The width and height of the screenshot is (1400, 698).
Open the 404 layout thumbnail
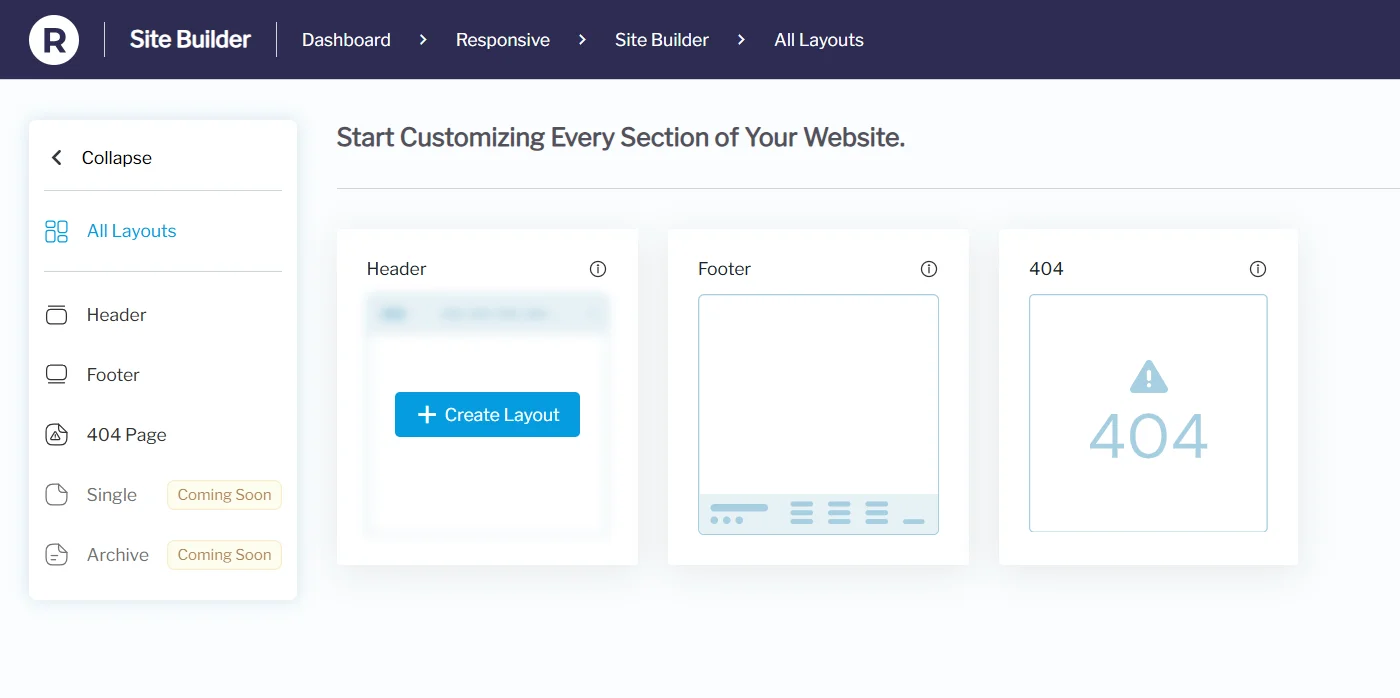(x=1148, y=413)
